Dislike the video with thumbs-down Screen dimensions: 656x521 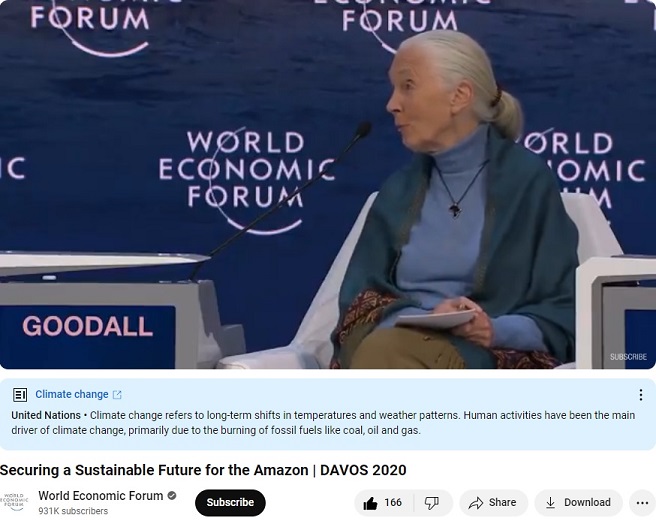432,503
